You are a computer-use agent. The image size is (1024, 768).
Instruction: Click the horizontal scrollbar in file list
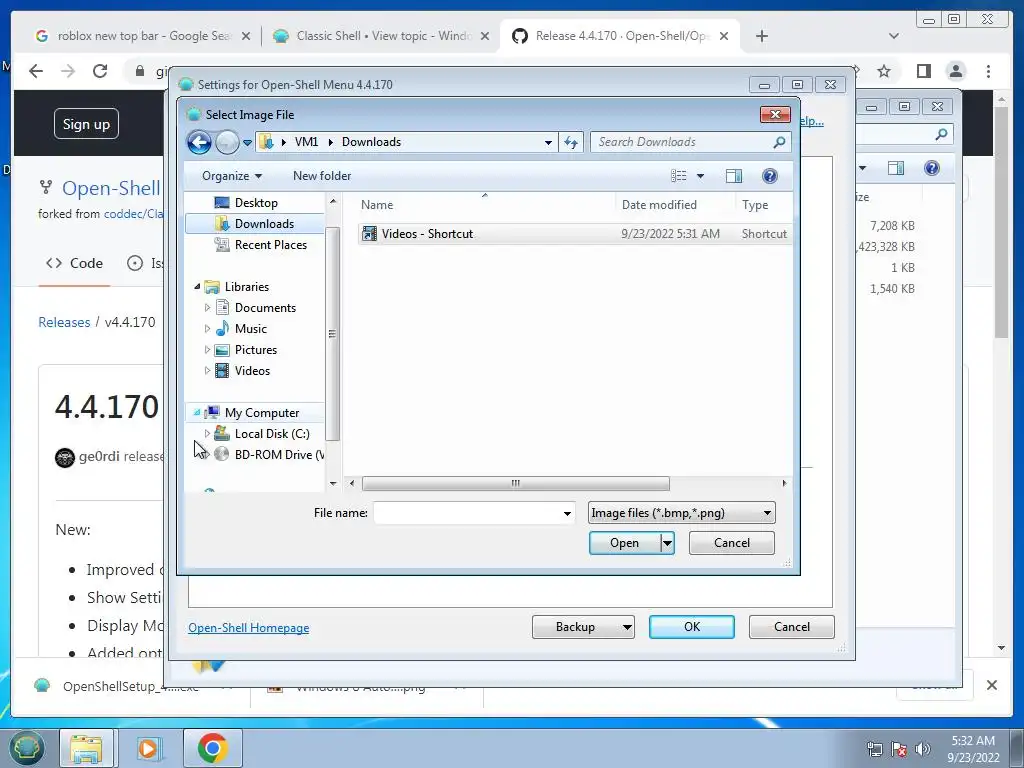[515, 483]
